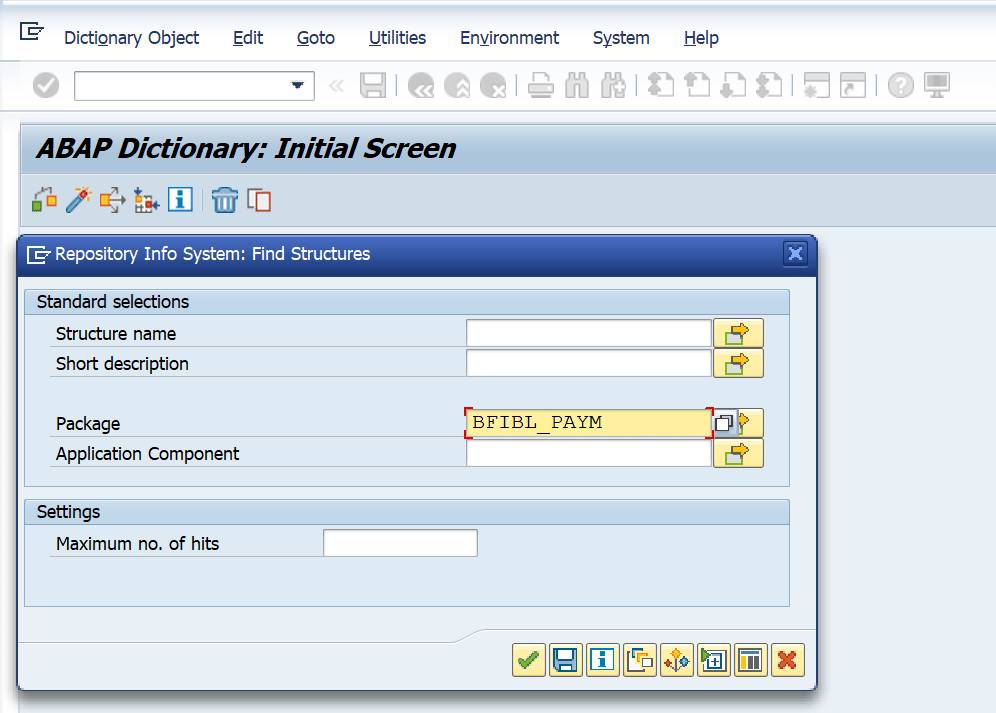This screenshot has height=713, width=996.
Task: Open the Utilities menu
Action: click(397, 38)
